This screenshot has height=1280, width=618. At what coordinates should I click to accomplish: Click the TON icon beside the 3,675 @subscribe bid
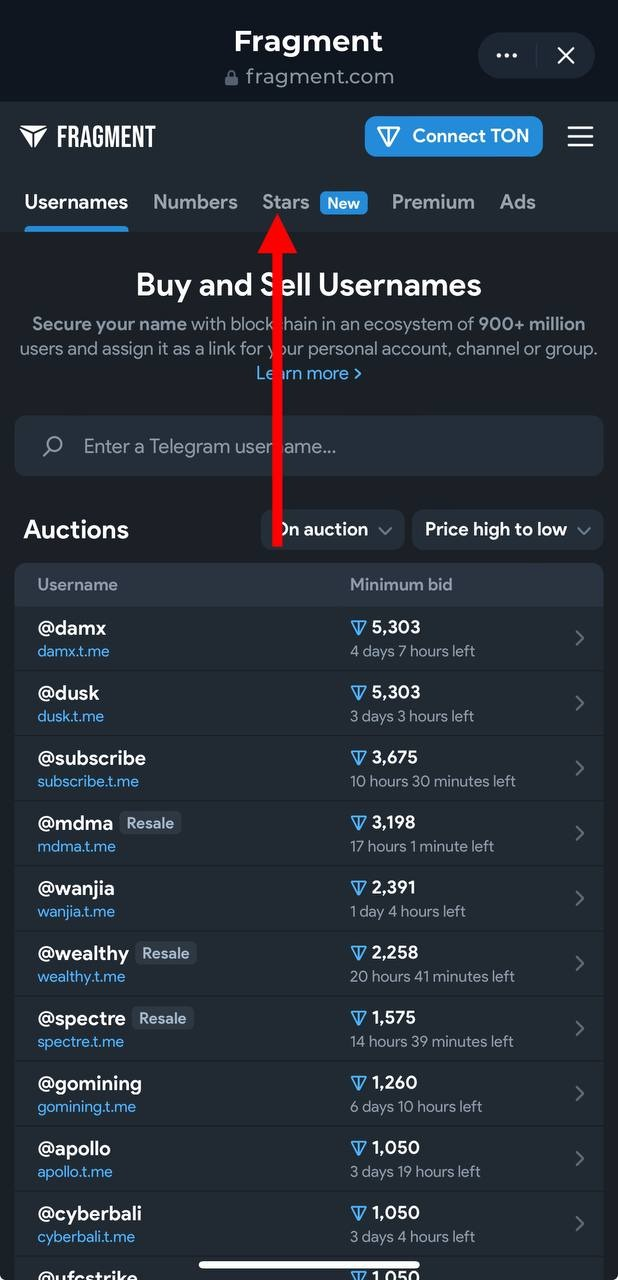[x=359, y=758]
